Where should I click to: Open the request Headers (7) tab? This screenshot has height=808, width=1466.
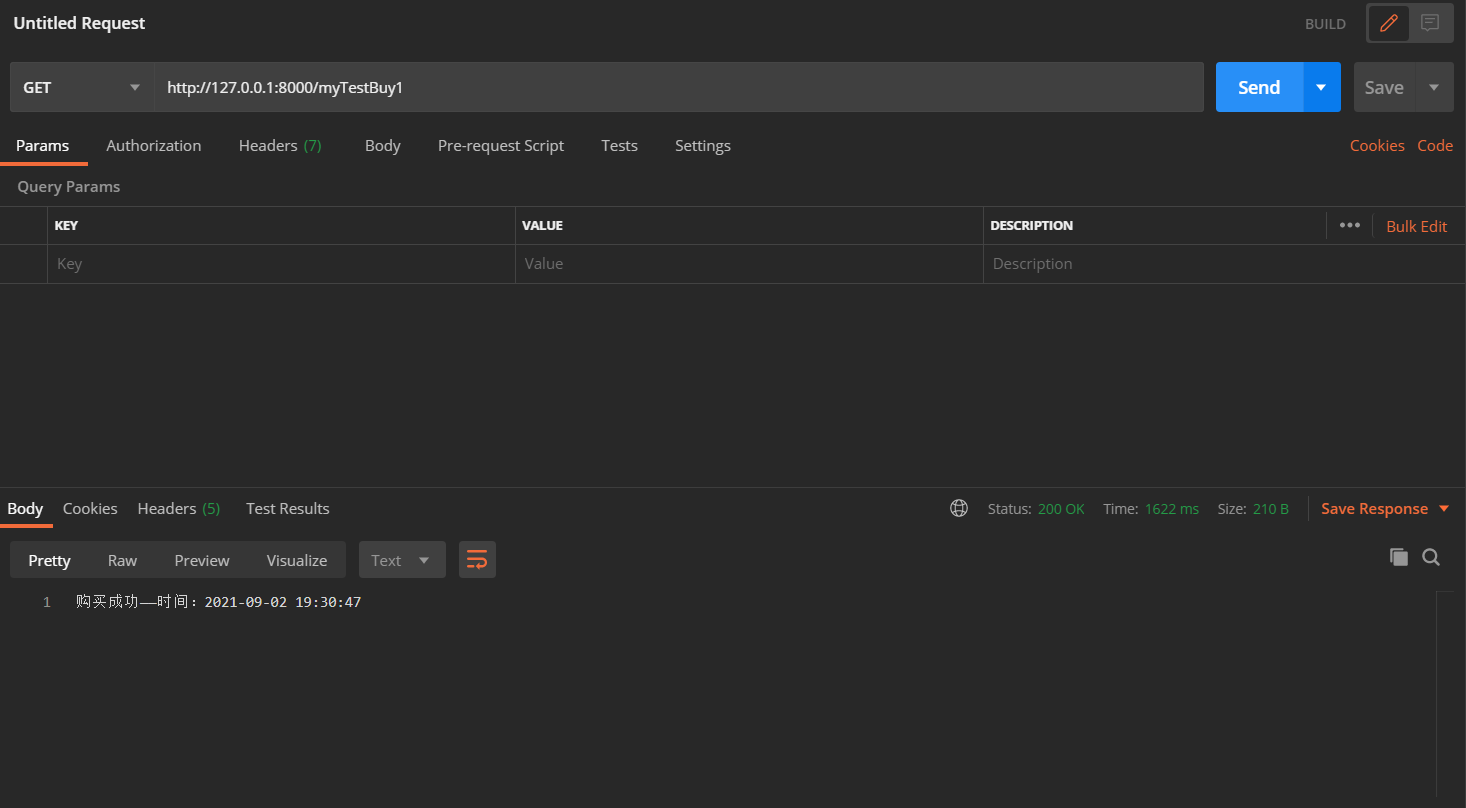(280, 145)
